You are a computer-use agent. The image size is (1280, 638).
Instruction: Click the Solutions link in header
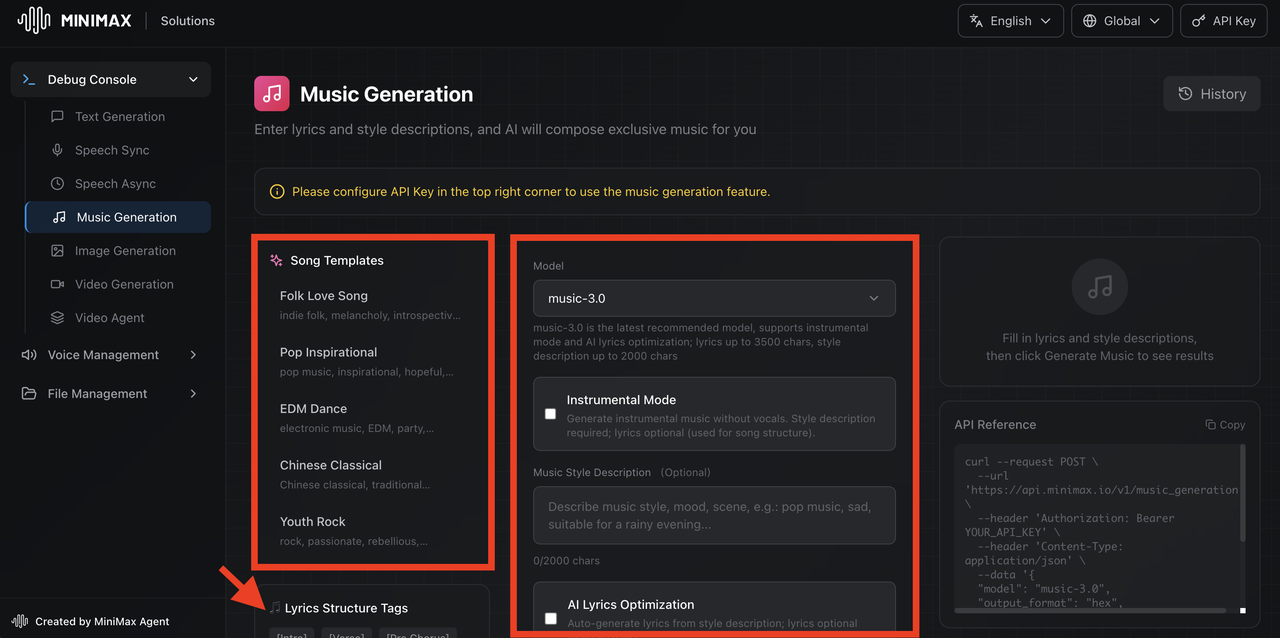(188, 21)
